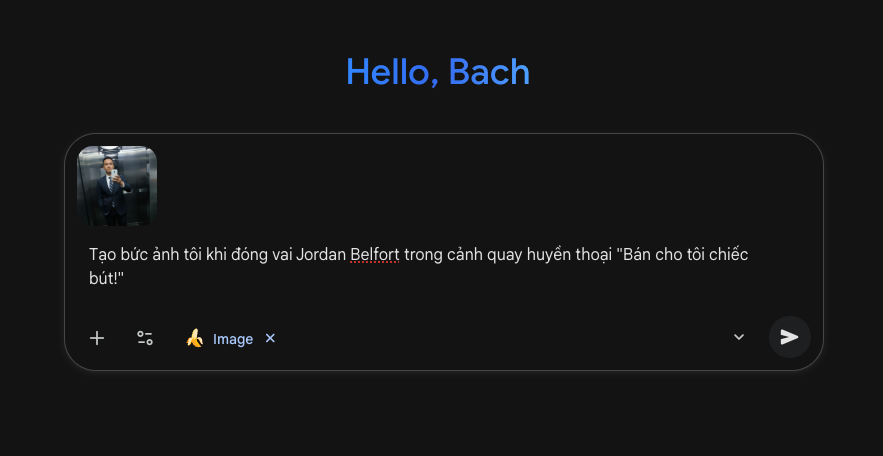This screenshot has width=883, height=456.
Task: Click the Image chip label
Action: coord(233,339)
